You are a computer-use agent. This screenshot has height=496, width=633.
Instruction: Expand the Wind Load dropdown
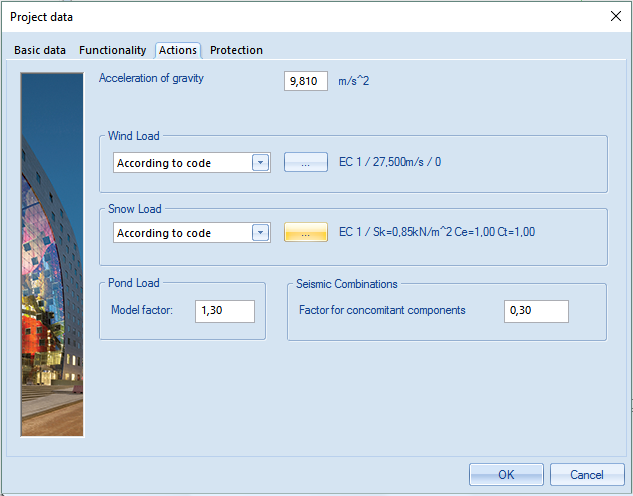point(260,163)
